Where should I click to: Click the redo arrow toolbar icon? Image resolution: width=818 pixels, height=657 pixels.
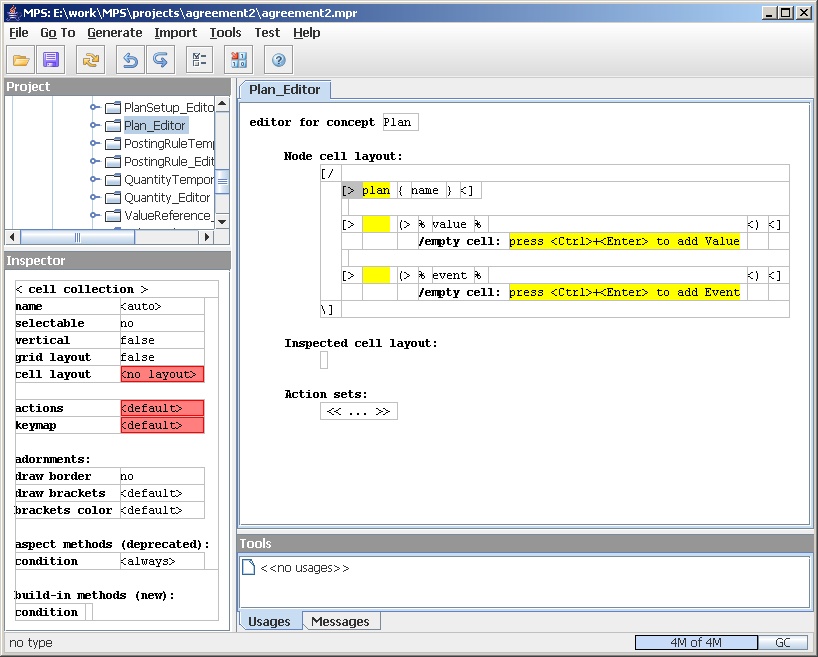160,60
